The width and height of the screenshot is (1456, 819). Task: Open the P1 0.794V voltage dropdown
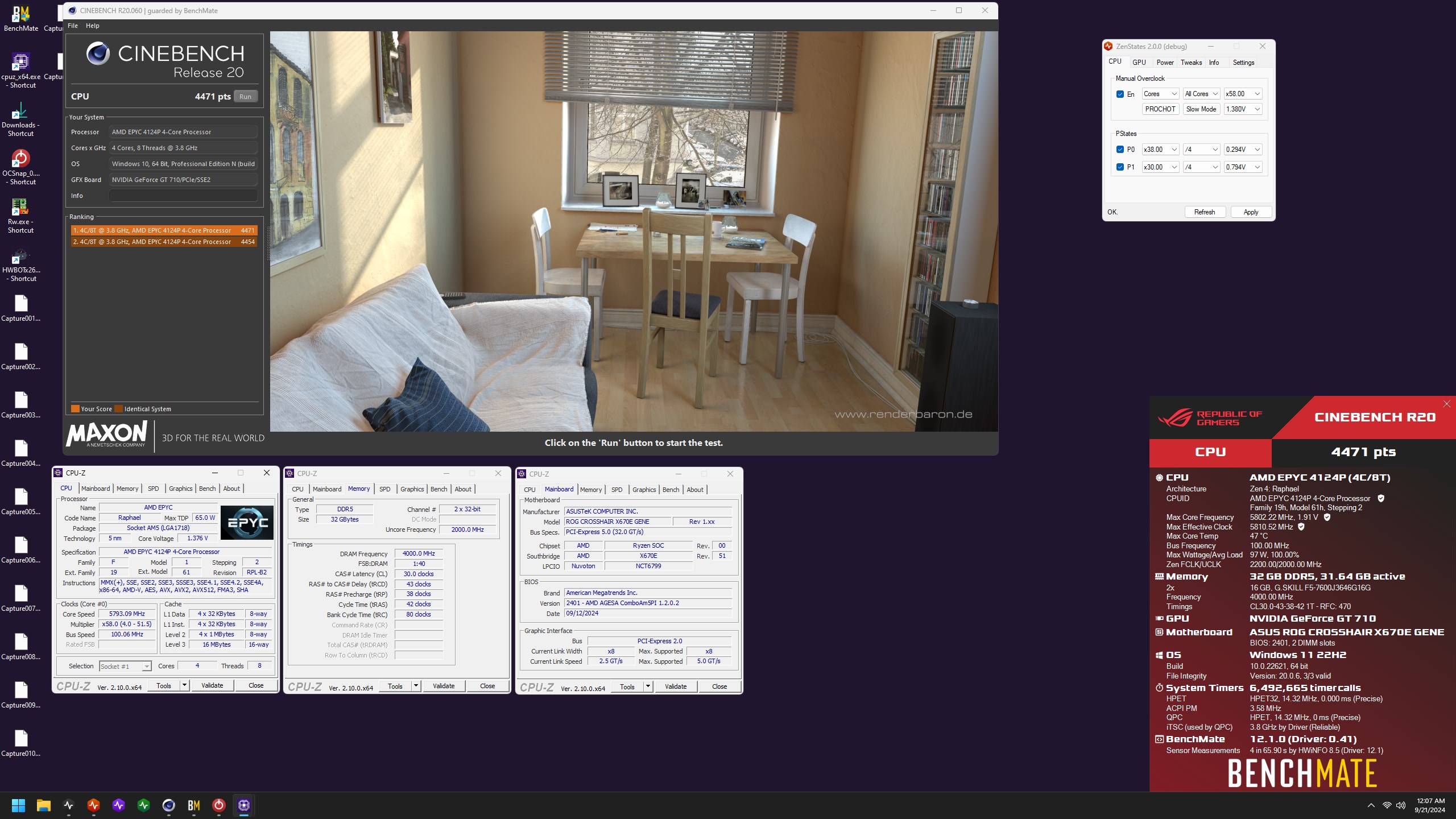(1243, 167)
